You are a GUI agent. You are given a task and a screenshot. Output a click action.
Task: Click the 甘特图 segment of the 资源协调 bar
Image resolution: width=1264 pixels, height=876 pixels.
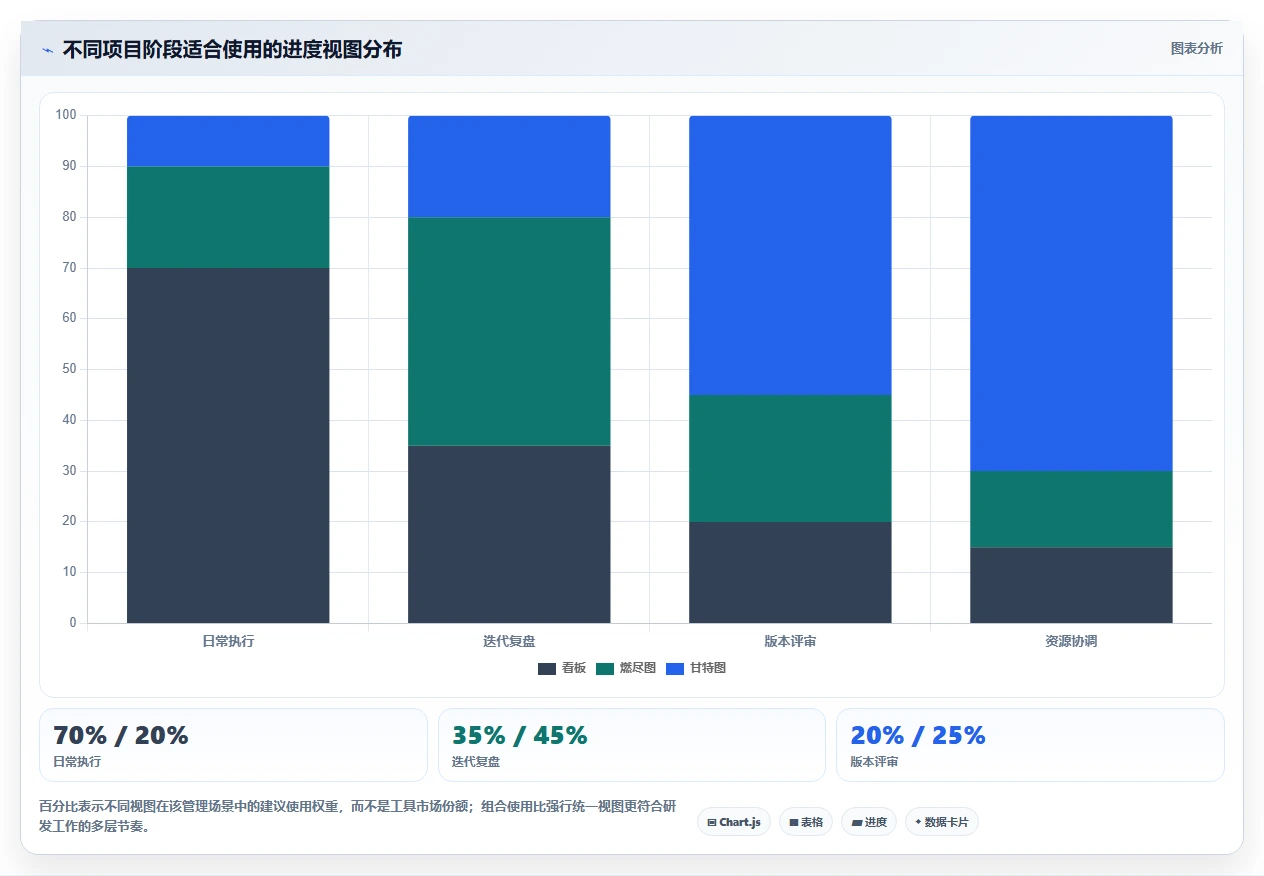[x=1071, y=293]
